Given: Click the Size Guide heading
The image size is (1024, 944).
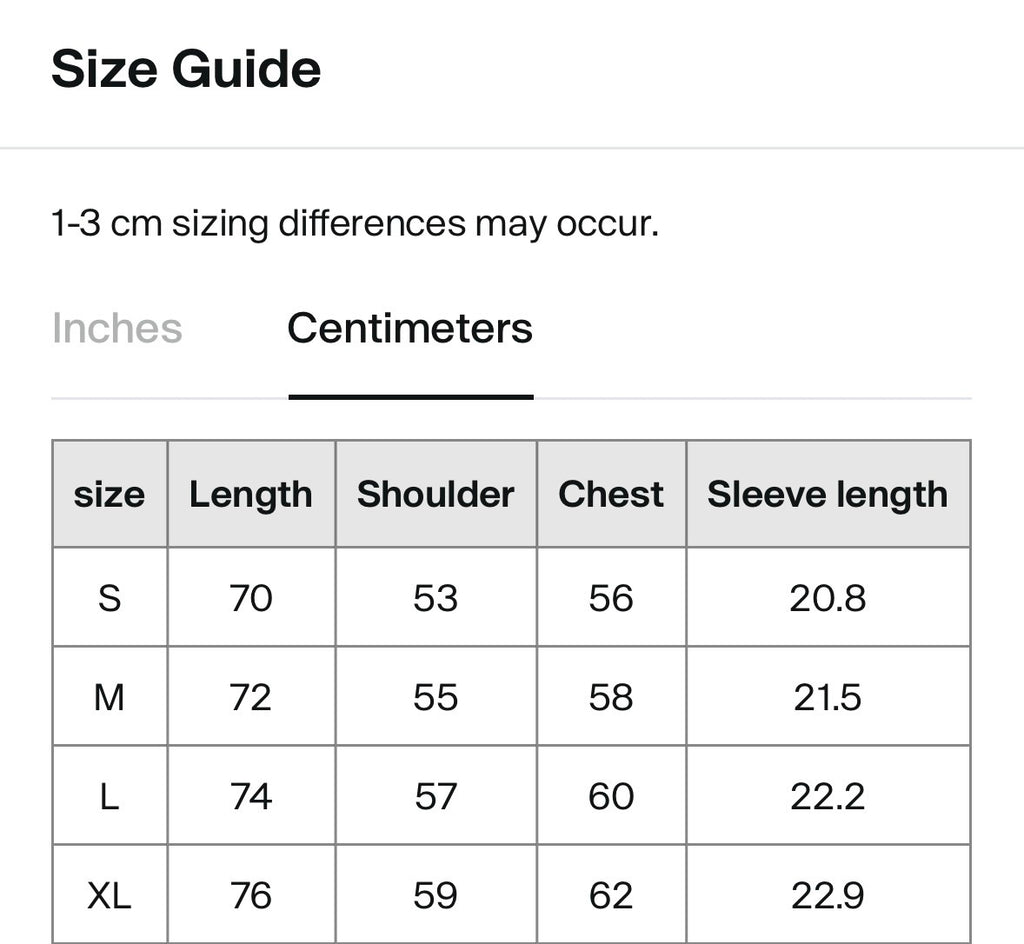Looking at the screenshot, I should tap(186, 69).
